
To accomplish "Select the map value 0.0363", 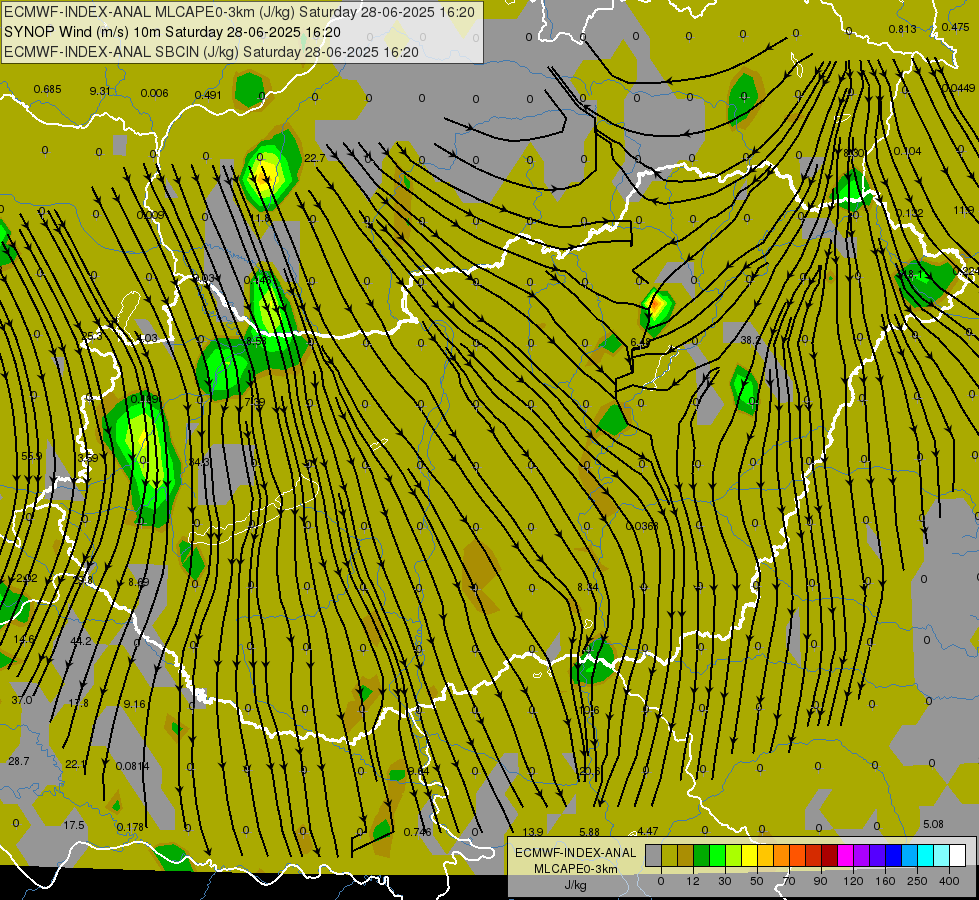I will pyautogui.click(x=641, y=526).
